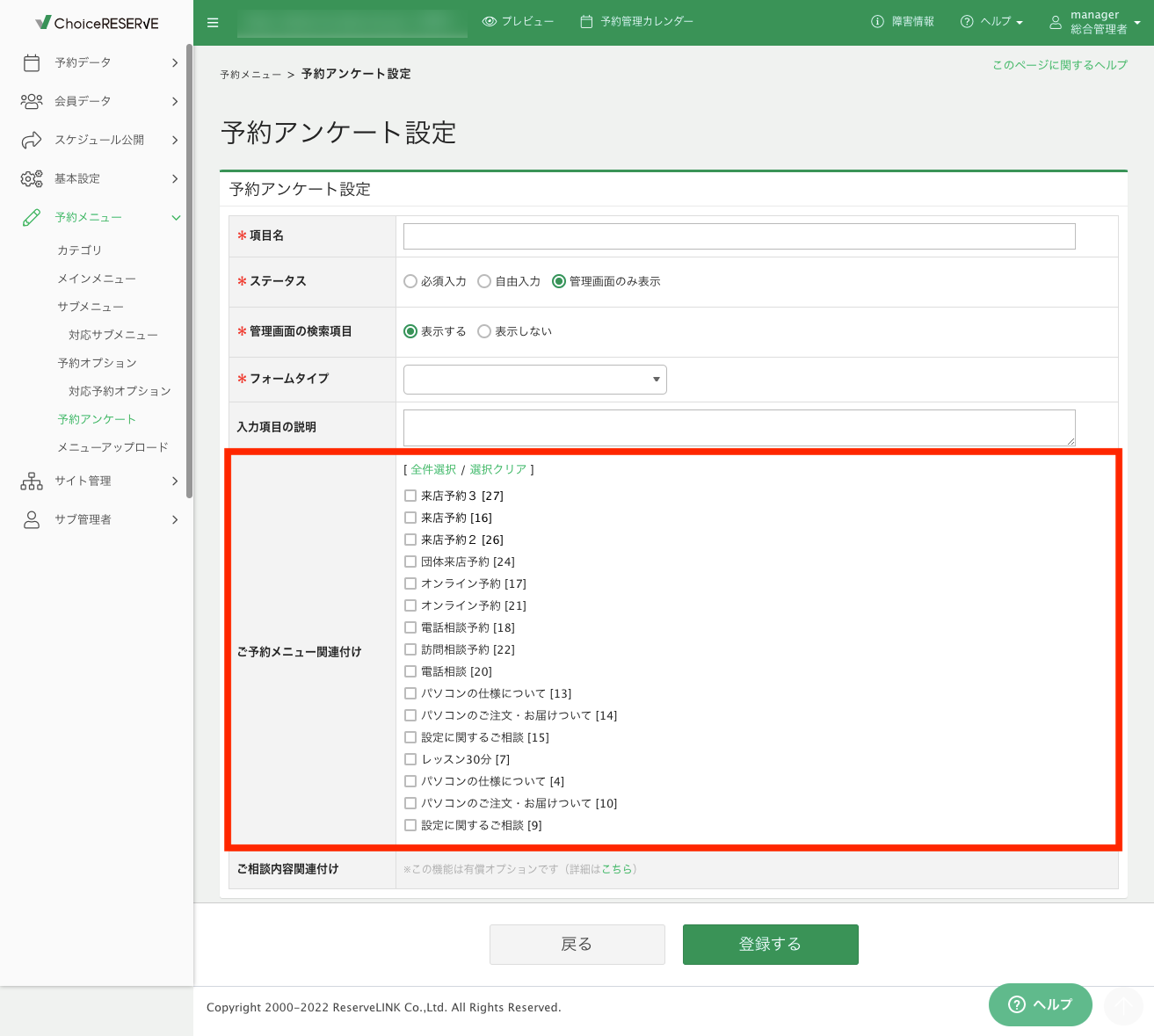Image resolution: width=1154 pixels, height=1036 pixels.
Task: Check the 来店予約 [16] checkbox
Action: pos(410,518)
